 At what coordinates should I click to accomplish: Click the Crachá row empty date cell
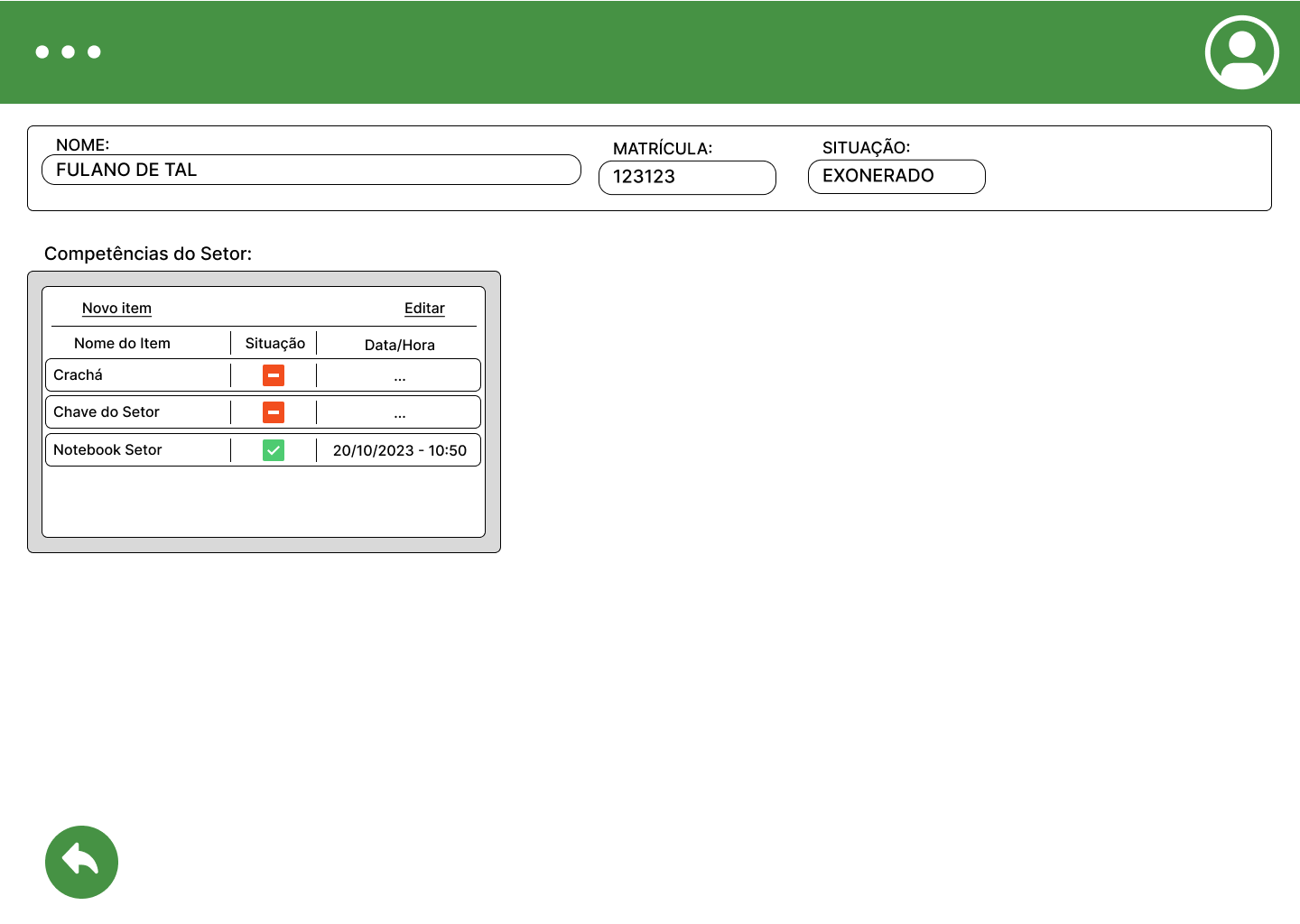click(x=399, y=376)
